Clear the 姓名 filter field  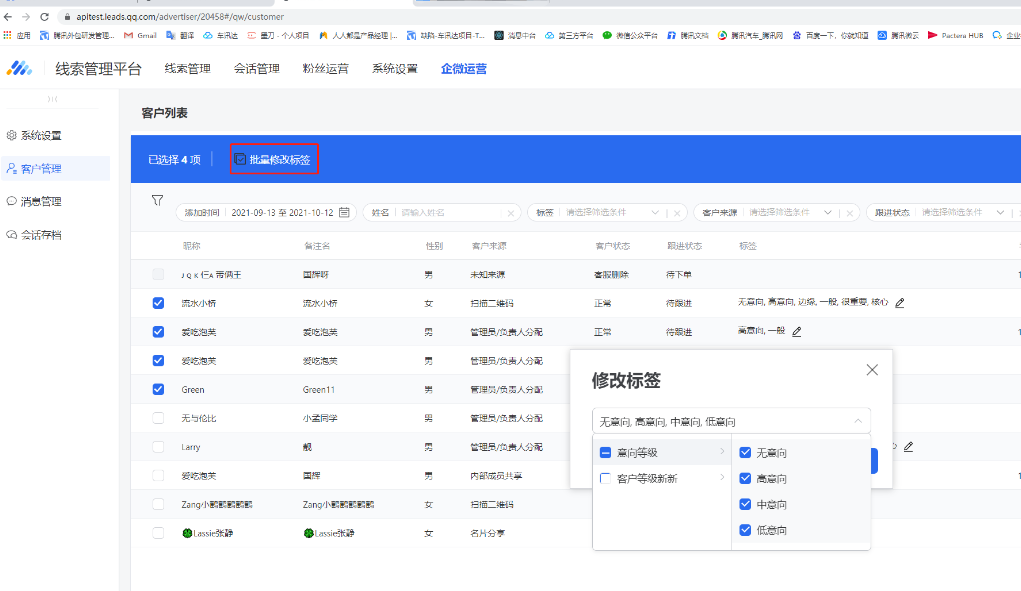coord(510,213)
